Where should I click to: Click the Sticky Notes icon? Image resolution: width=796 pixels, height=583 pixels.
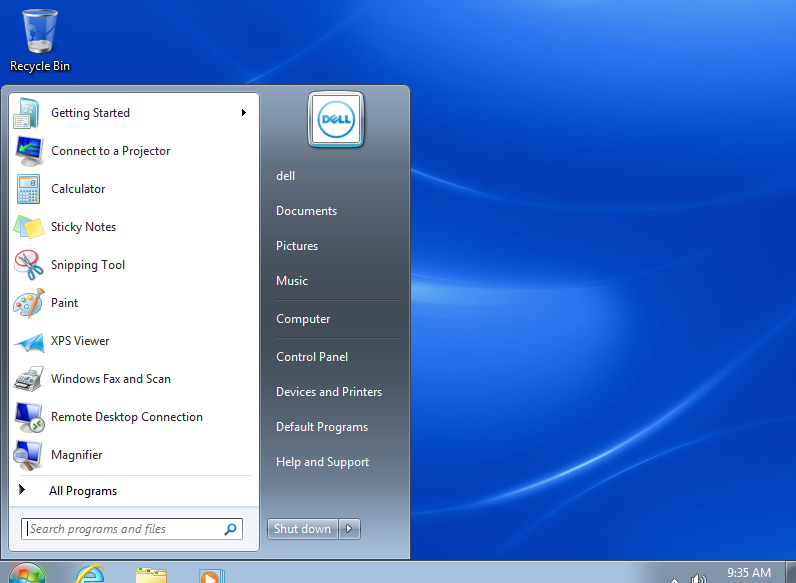click(x=28, y=226)
